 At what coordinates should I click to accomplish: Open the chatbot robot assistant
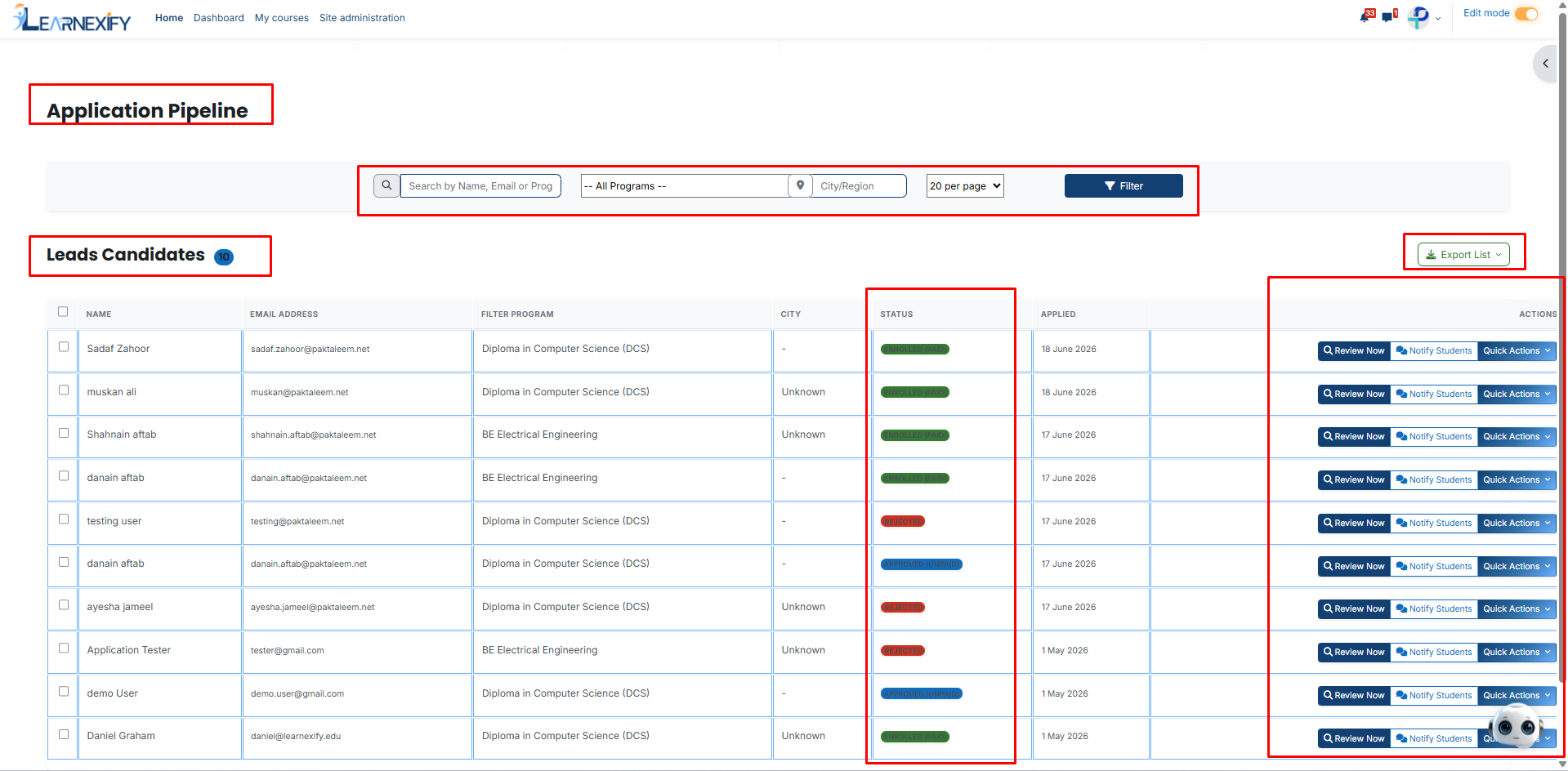1516,725
